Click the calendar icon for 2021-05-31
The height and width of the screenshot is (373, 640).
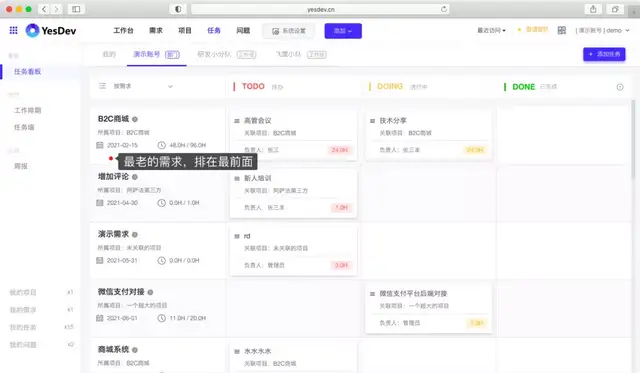(100, 260)
